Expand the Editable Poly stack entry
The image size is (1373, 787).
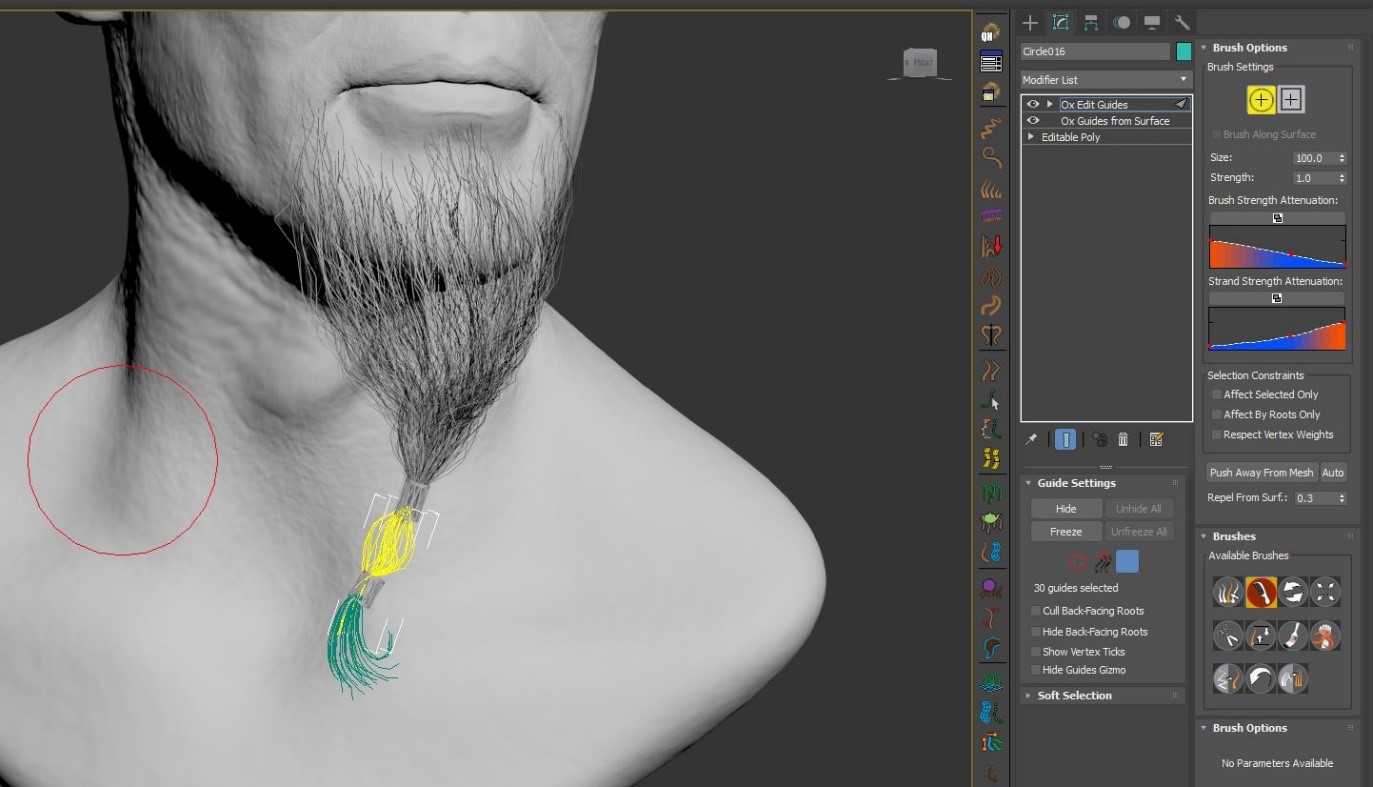coord(1031,137)
